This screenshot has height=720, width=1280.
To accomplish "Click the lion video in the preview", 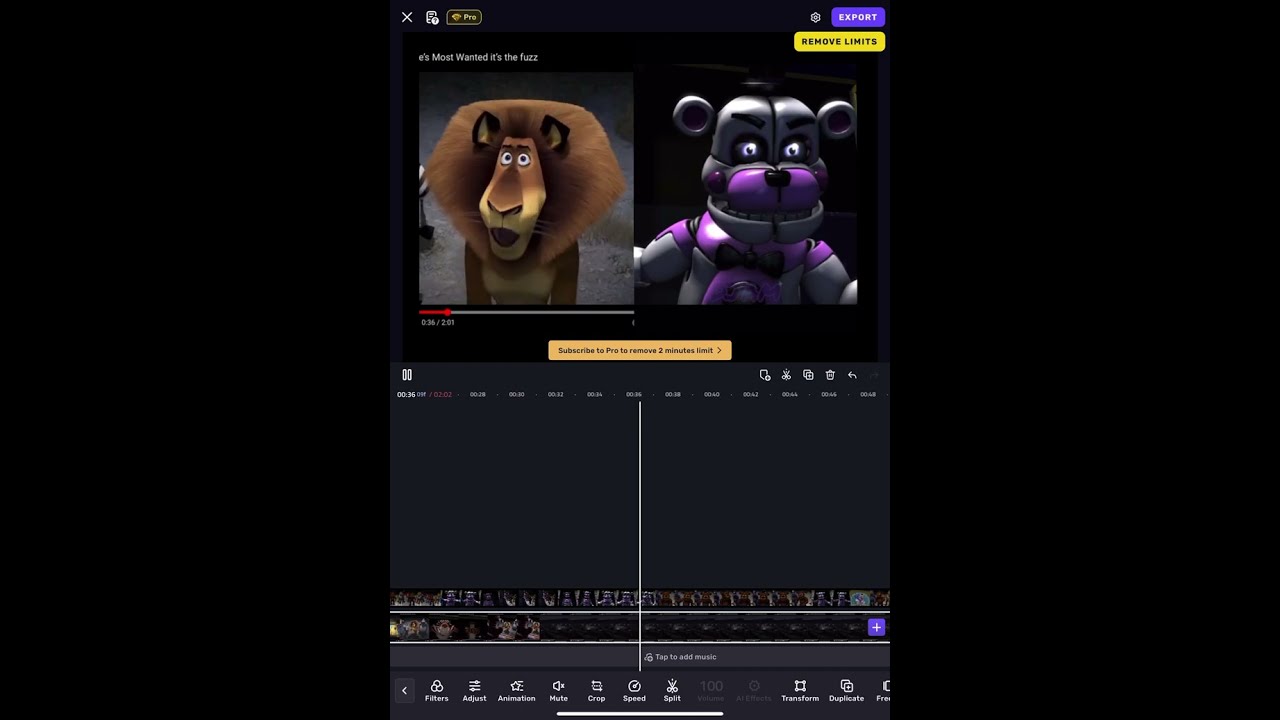I will [526, 188].
